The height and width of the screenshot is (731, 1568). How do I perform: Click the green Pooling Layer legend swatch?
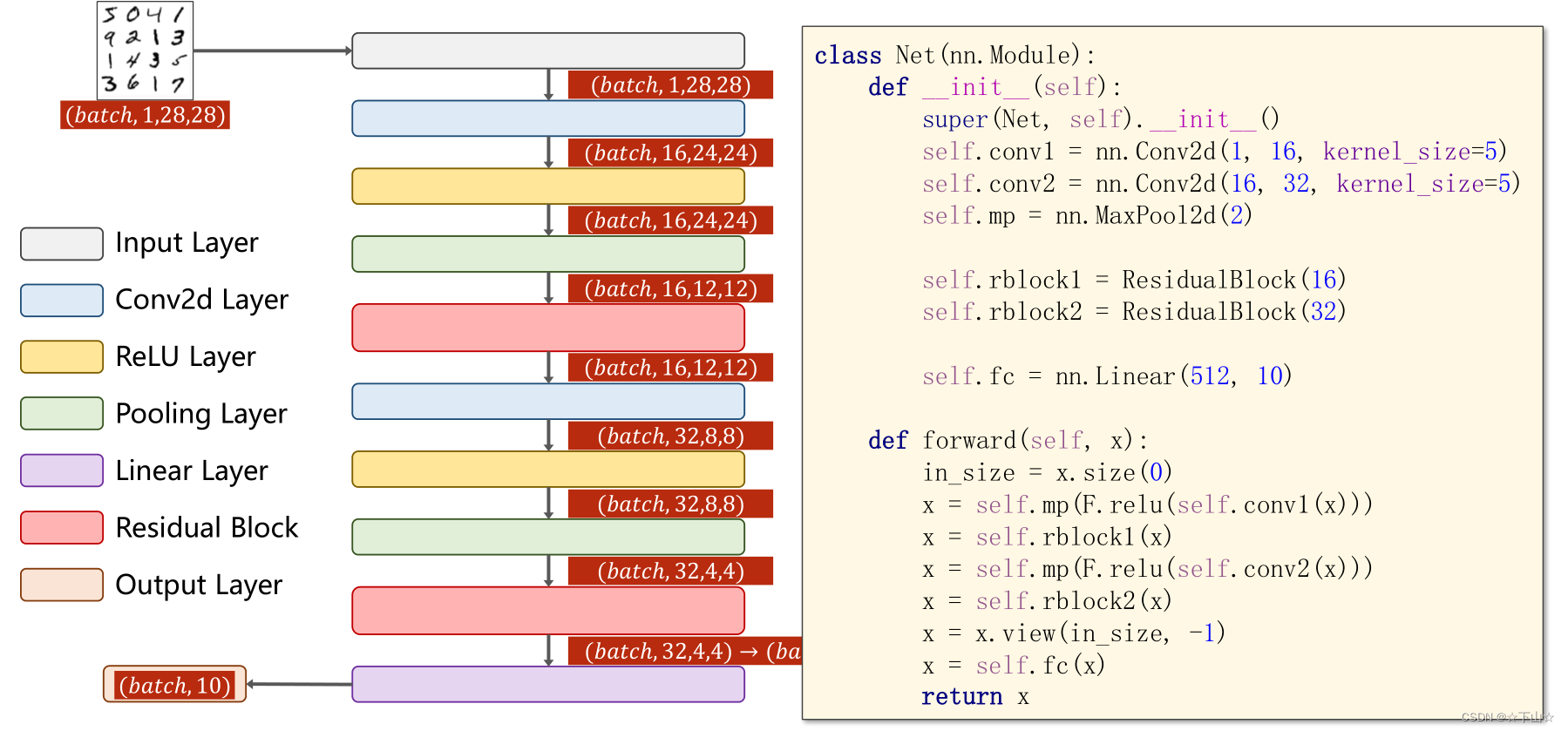(62, 414)
